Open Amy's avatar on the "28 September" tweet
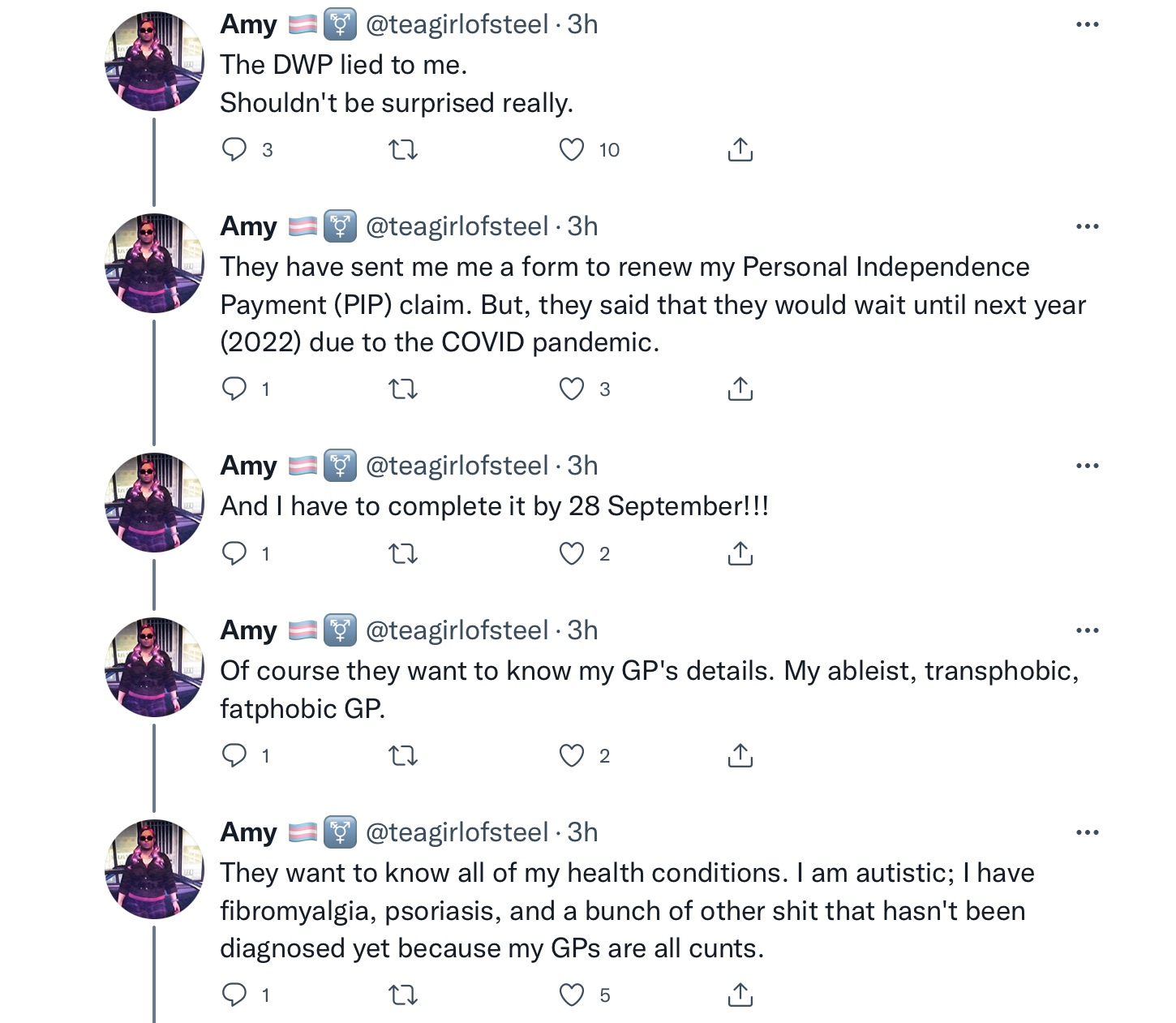Viewport: 1176px width, 1023px height. (154, 502)
